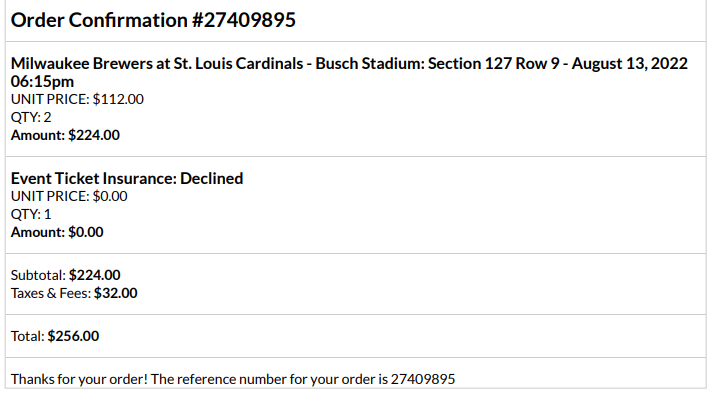Click the insurance Amount: $0.00 line
712x418 pixels.
coord(57,232)
